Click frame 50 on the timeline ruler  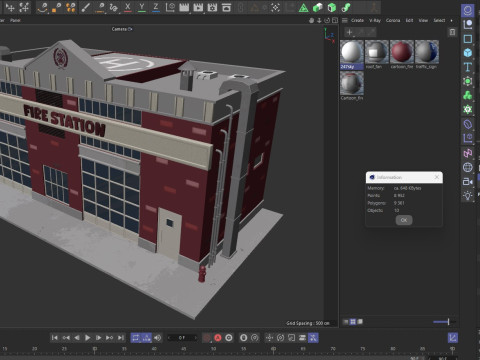pos(213,349)
